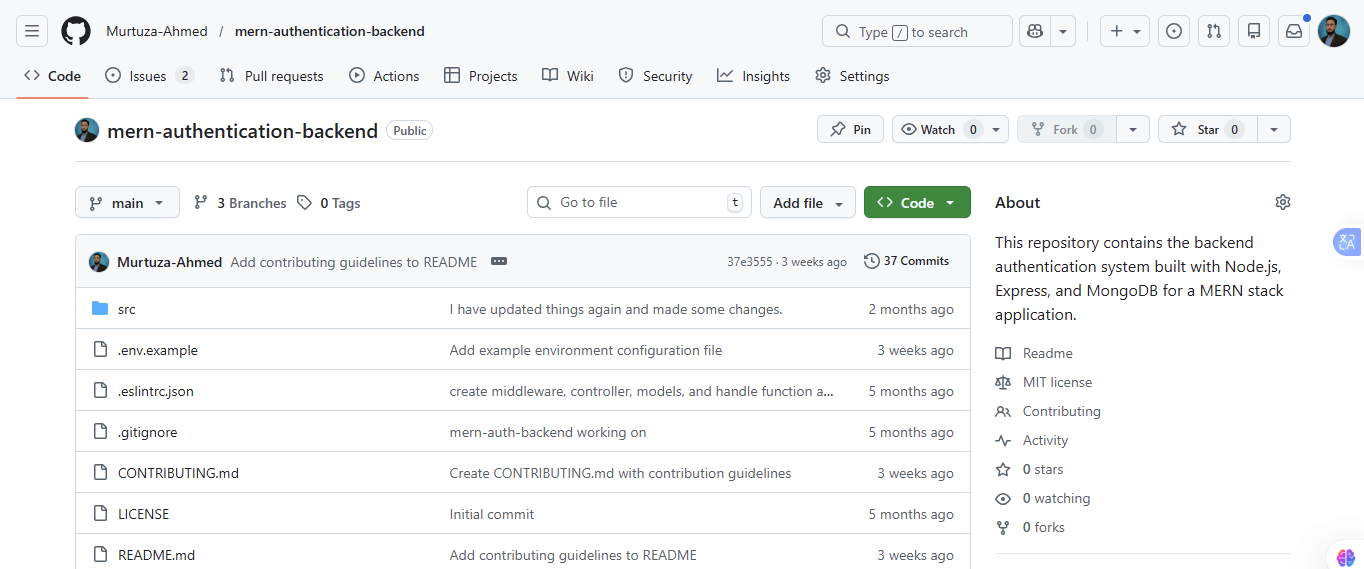This screenshot has height=569, width=1364.
Task: Click the file icon beside .gitignore
Action: [x=100, y=431]
